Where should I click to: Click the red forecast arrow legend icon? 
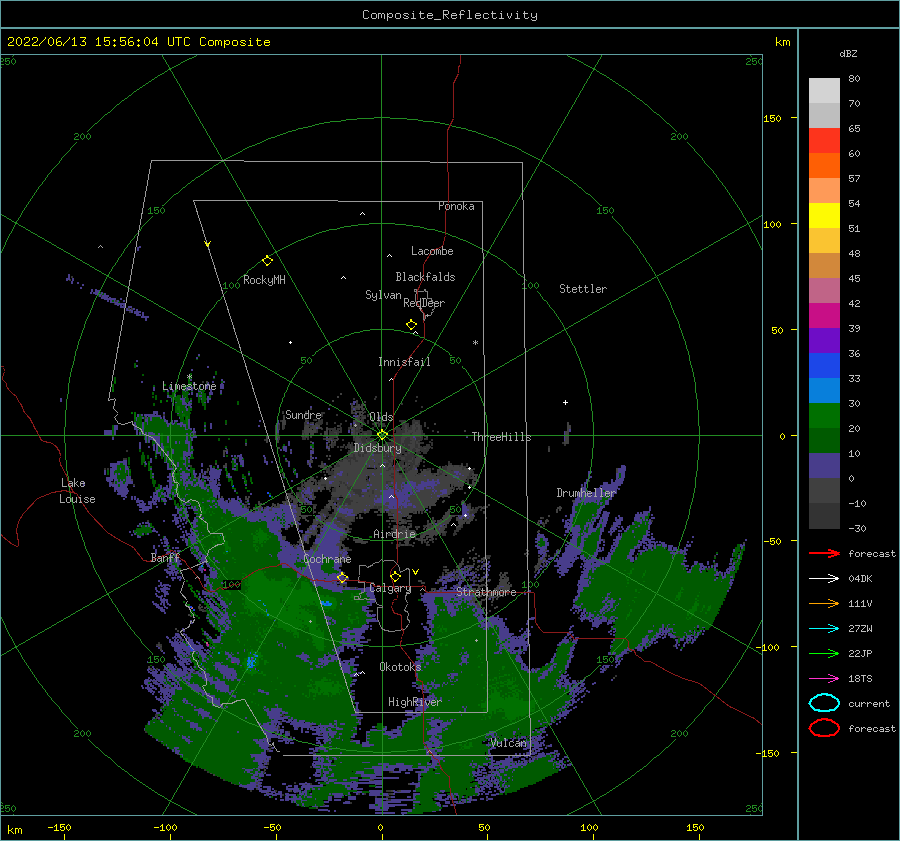point(824,553)
